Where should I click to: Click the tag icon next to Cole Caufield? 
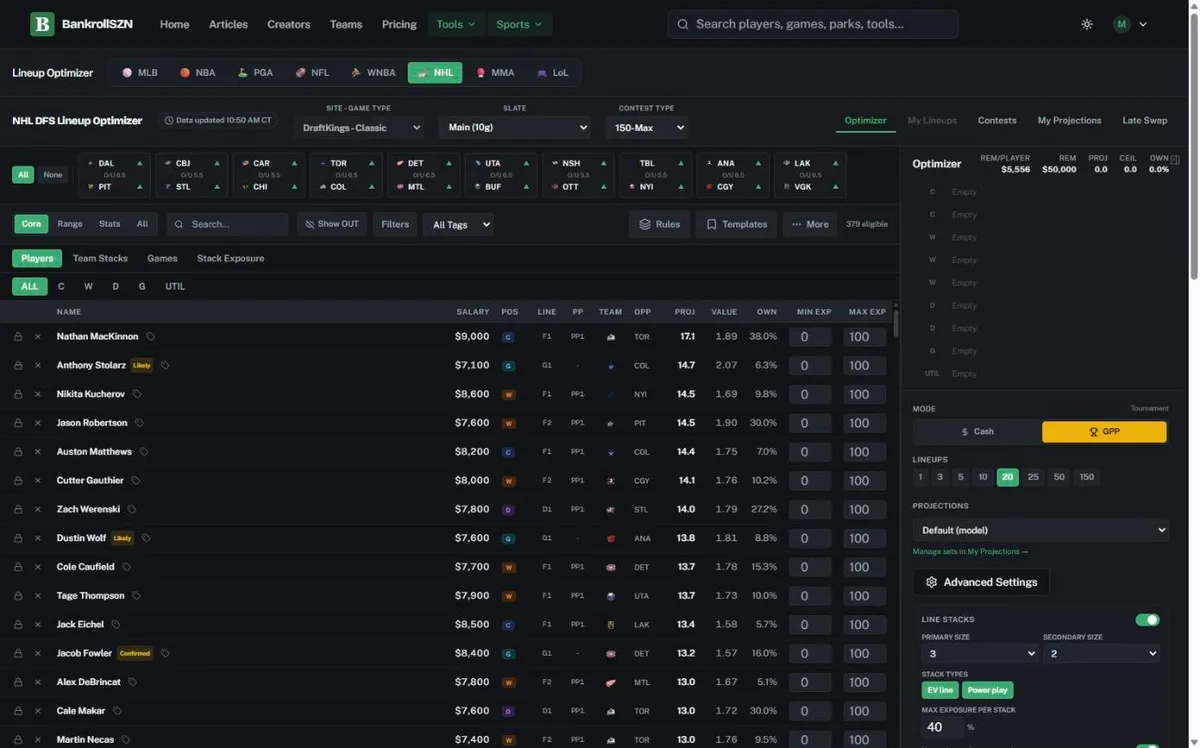126,567
